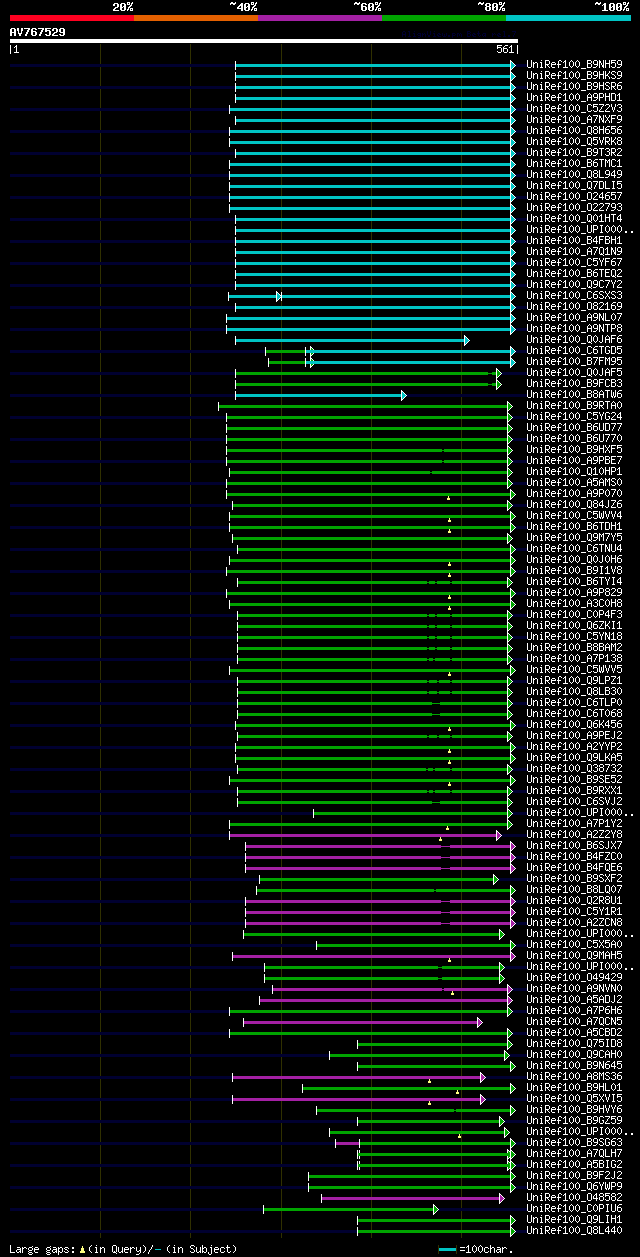Select the UniRef100_B6UD77 label
This screenshot has height=1257, width=640.
(574, 427)
